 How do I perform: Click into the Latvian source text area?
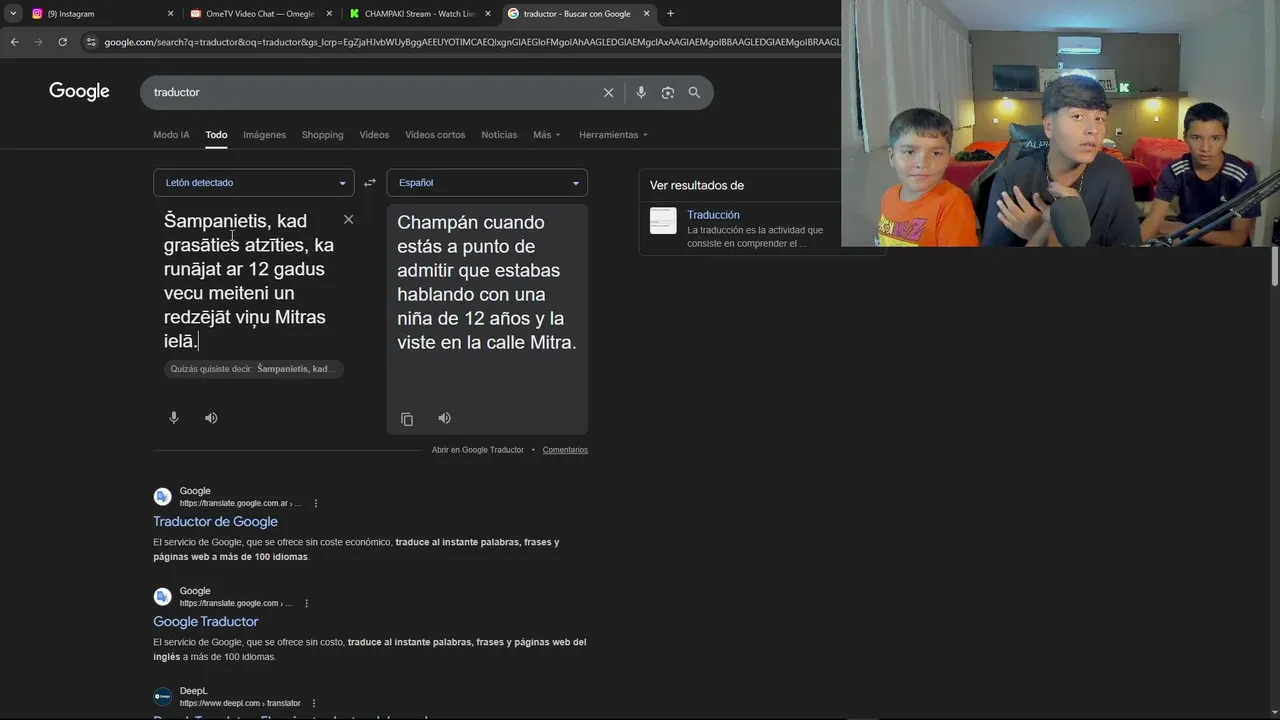249,281
